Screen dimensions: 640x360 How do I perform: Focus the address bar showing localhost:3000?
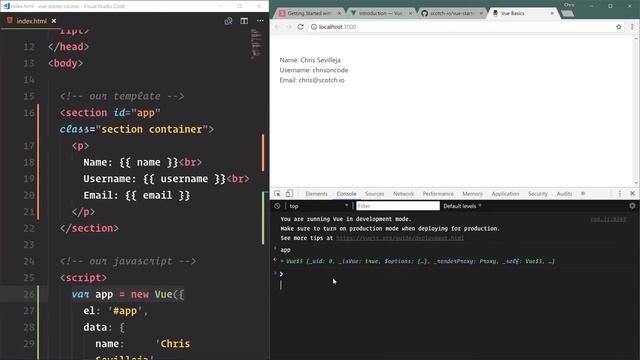click(x=462, y=27)
